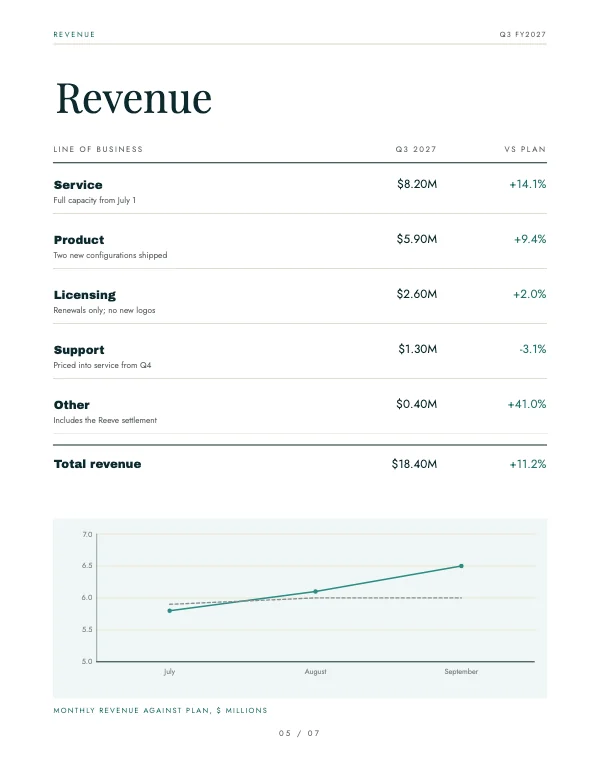Select the 'September' axis label

pos(461,672)
